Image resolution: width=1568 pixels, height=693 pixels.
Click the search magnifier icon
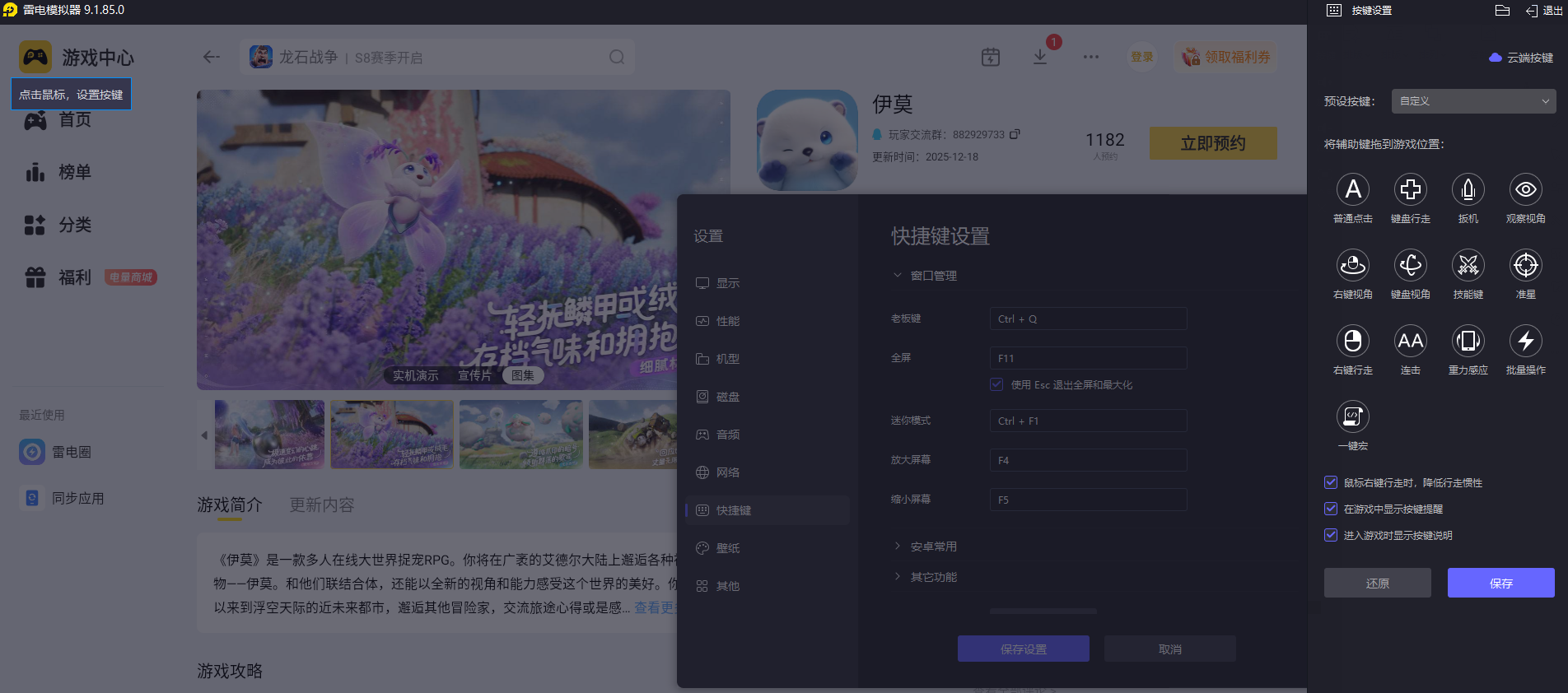pyautogui.click(x=617, y=57)
